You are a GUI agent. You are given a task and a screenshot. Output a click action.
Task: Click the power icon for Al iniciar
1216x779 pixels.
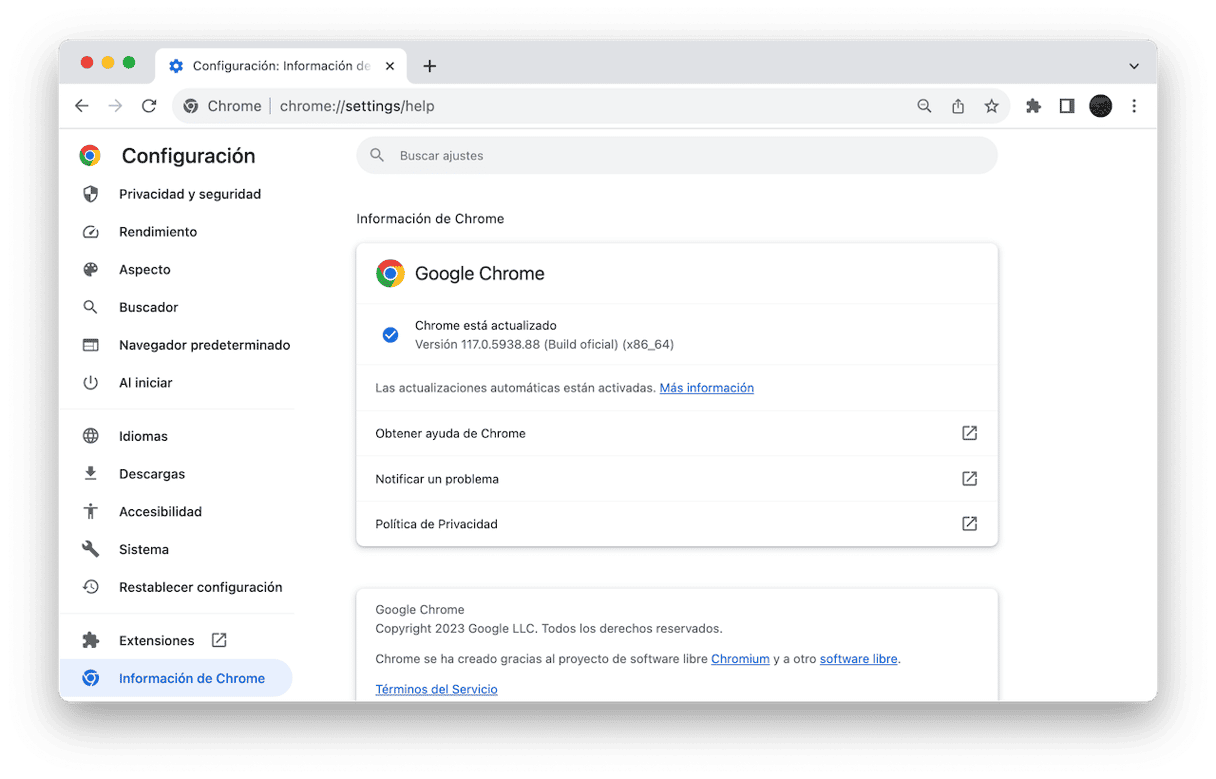91,383
